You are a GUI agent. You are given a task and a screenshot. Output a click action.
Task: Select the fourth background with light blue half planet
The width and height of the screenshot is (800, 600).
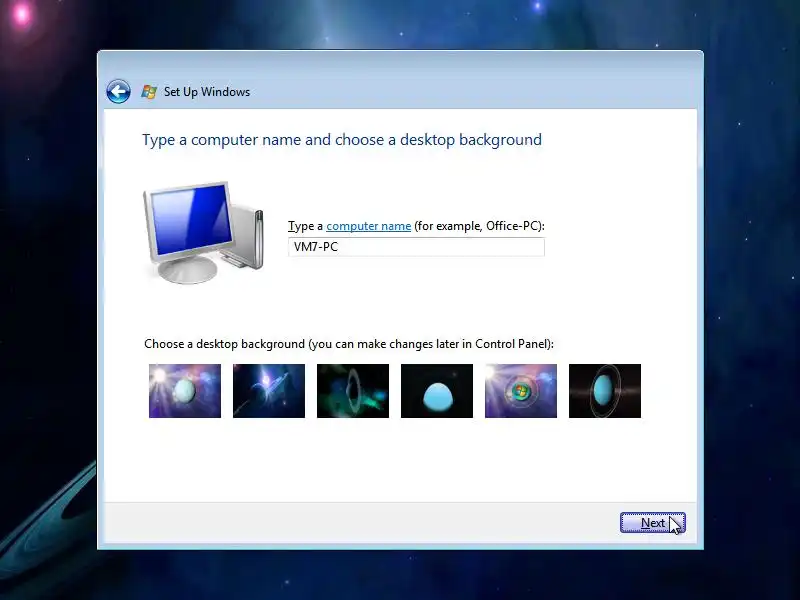[437, 391]
